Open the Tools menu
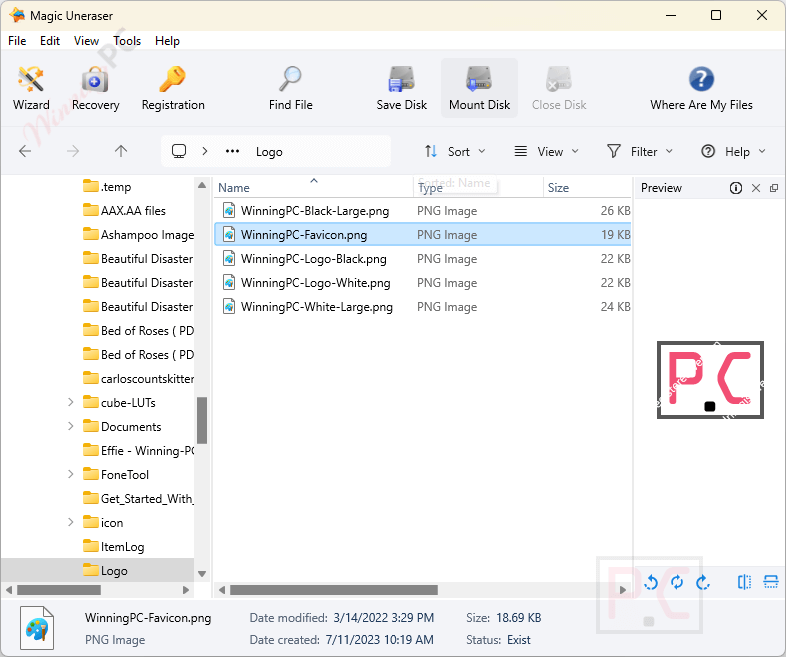This screenshot has height=657, width=786. (x=127, y=41)
